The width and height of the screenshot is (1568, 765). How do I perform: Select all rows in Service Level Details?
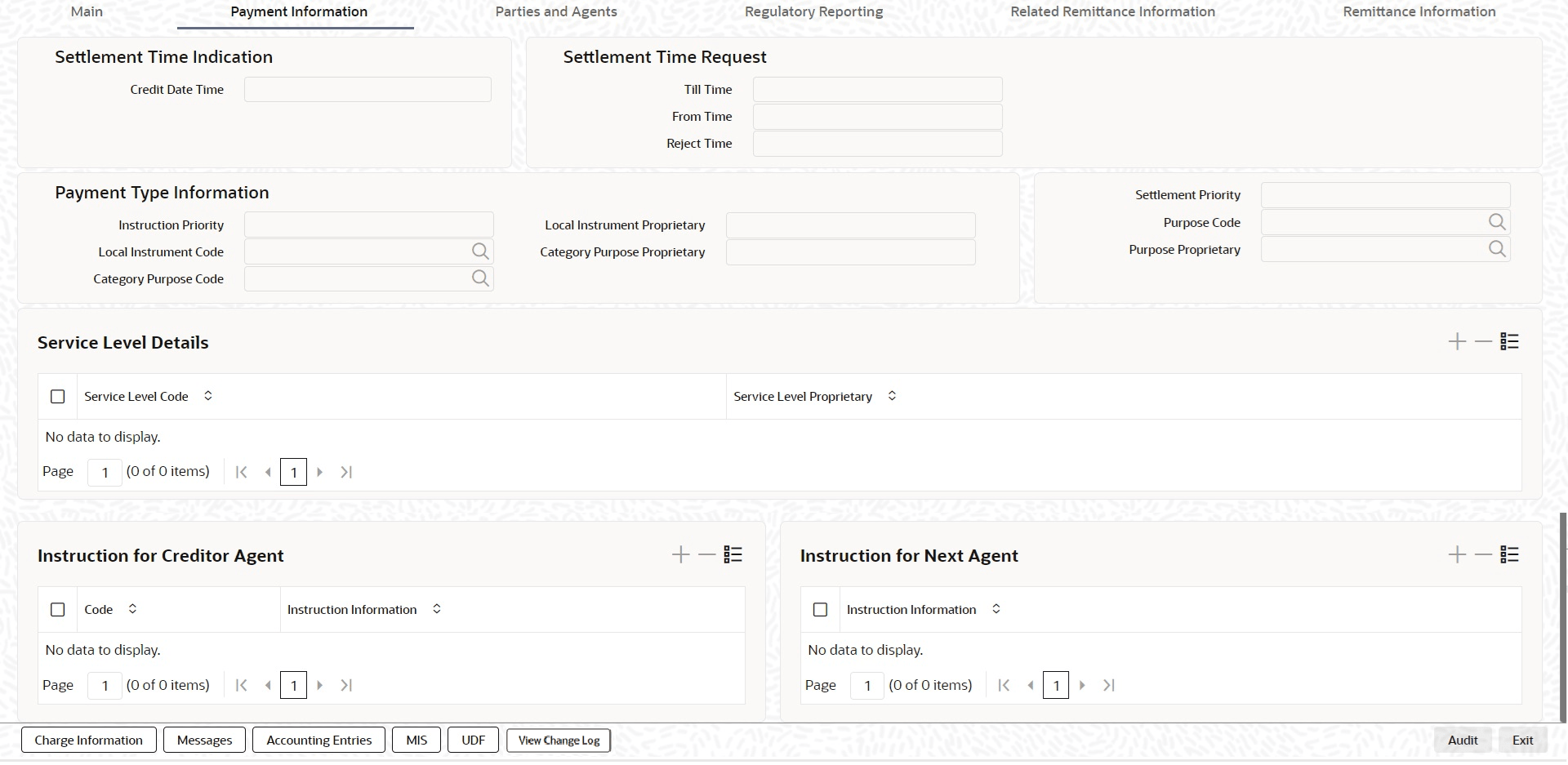coord(58,397)
